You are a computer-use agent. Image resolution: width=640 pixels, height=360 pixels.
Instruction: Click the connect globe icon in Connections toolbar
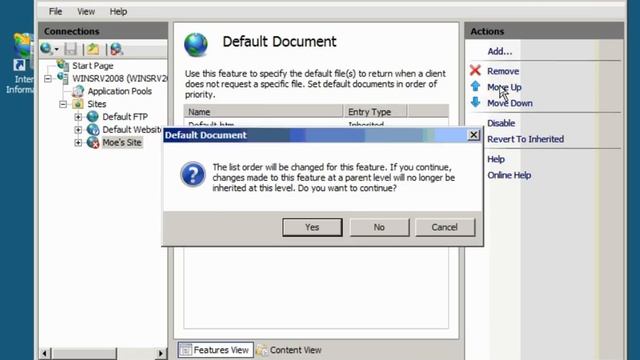tap(46, 49)
